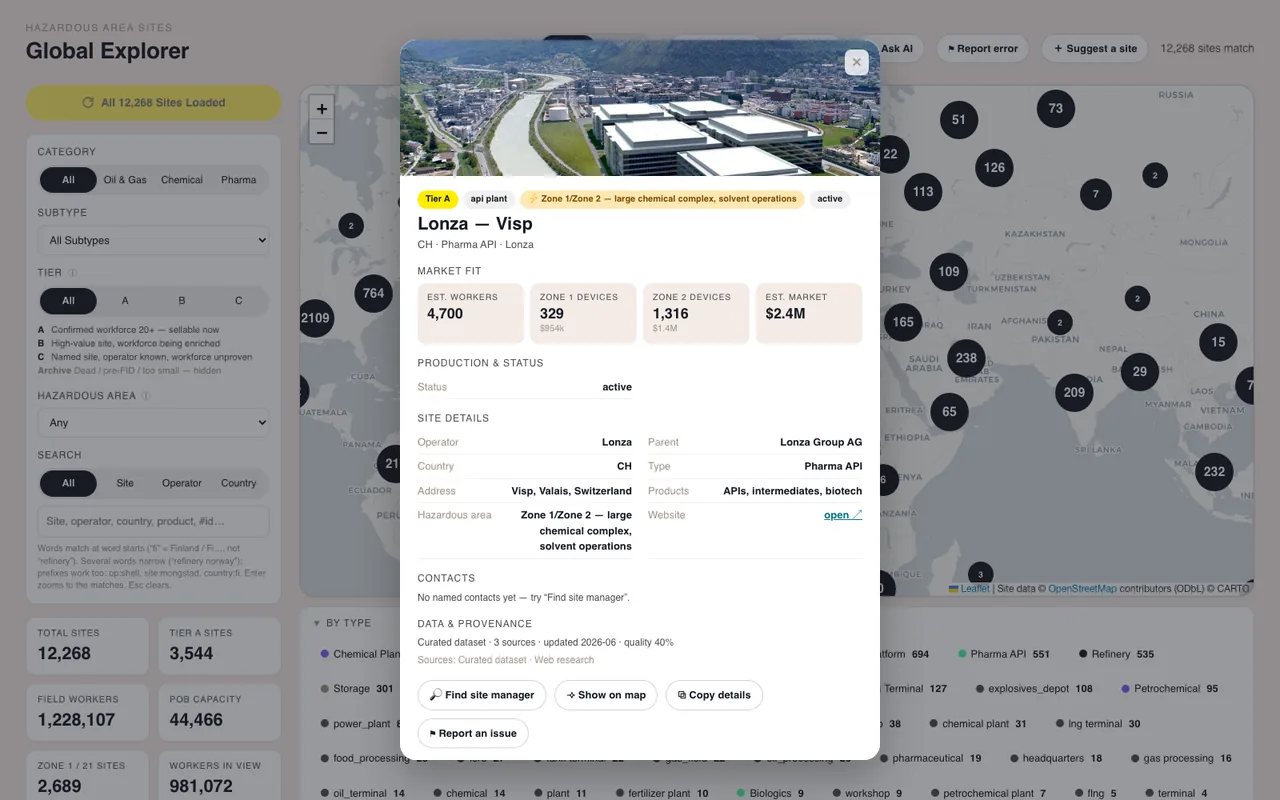Open the Hazardous Area Any dropdown
This screenshot has width=1280, height=800.
tap(153, 423)
